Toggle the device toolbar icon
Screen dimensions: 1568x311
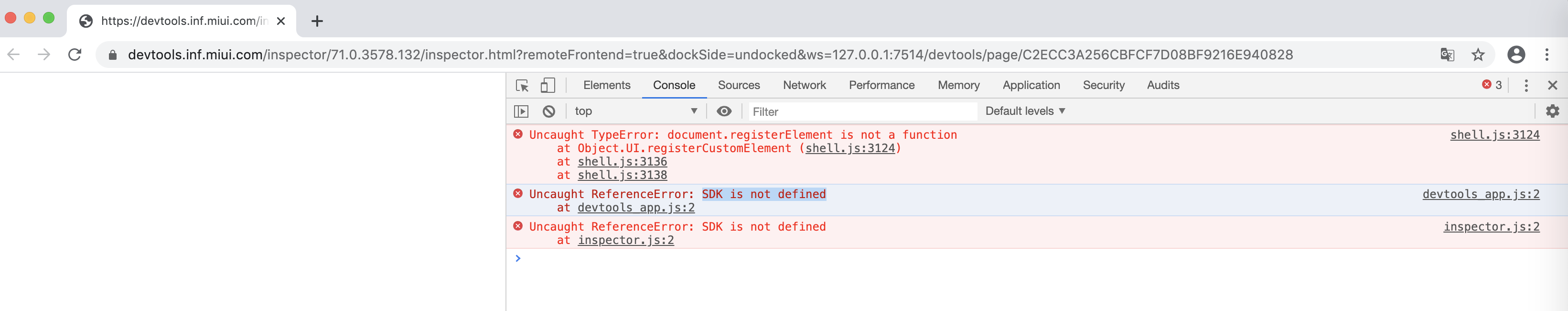[x=548, y=85]
